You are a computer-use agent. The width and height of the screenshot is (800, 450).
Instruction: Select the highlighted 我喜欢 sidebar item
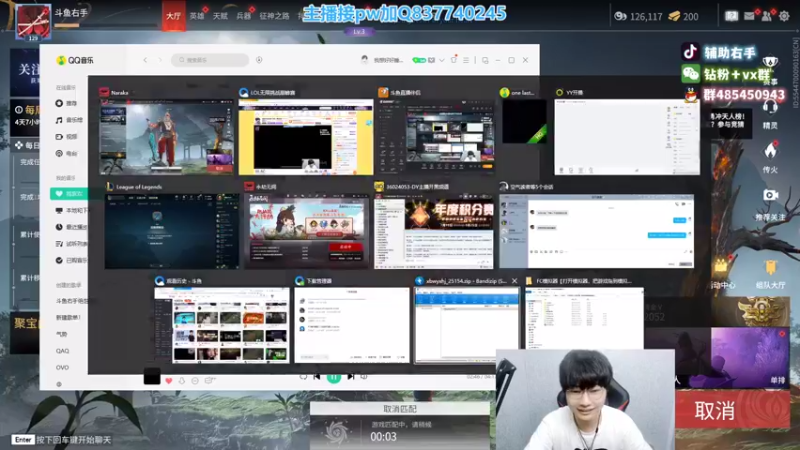69,194
